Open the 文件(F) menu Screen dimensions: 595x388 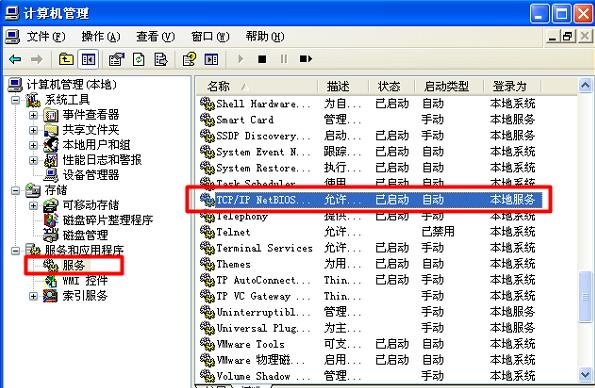pyautogui.click(x=46, y=37)
